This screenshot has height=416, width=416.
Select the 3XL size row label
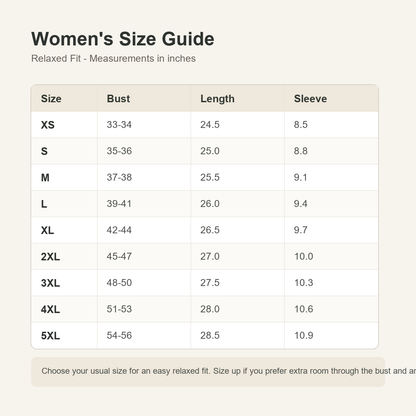point(50,283)
